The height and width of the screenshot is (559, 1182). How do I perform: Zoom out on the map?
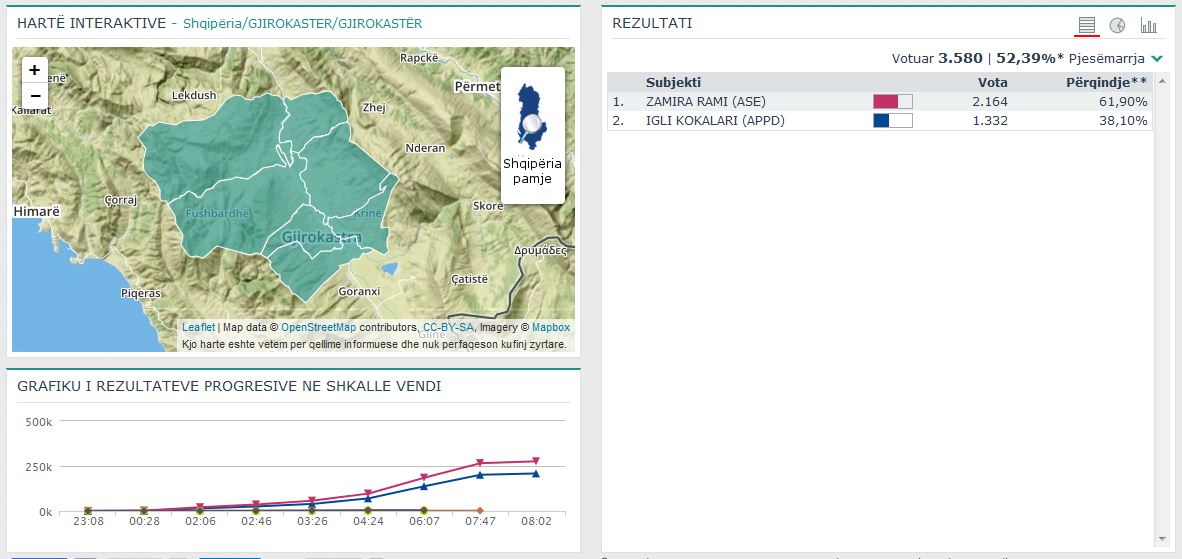coord(35,96)
